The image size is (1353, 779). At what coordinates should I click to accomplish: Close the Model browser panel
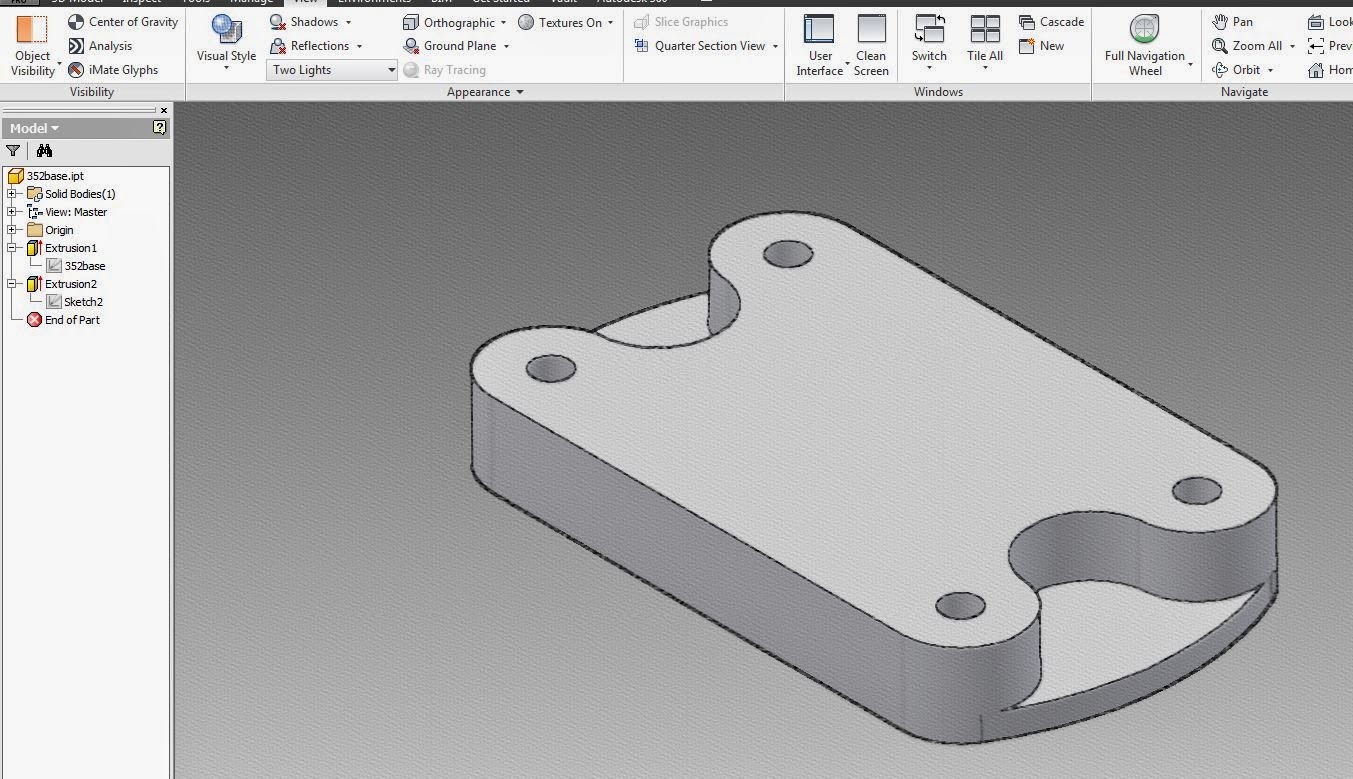click(164, 110)
